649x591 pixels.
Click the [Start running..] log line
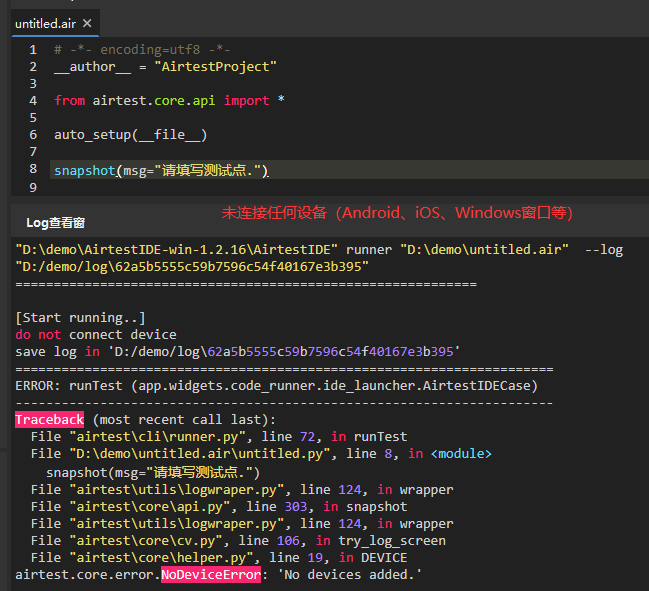click(x=80, y=318)
